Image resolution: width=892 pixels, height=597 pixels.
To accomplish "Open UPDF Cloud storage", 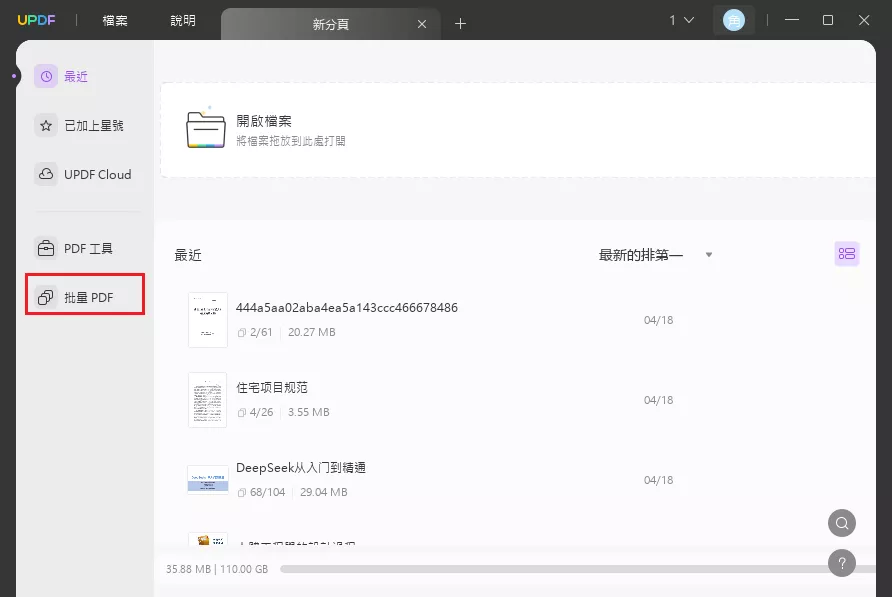I will click(83, 174).
